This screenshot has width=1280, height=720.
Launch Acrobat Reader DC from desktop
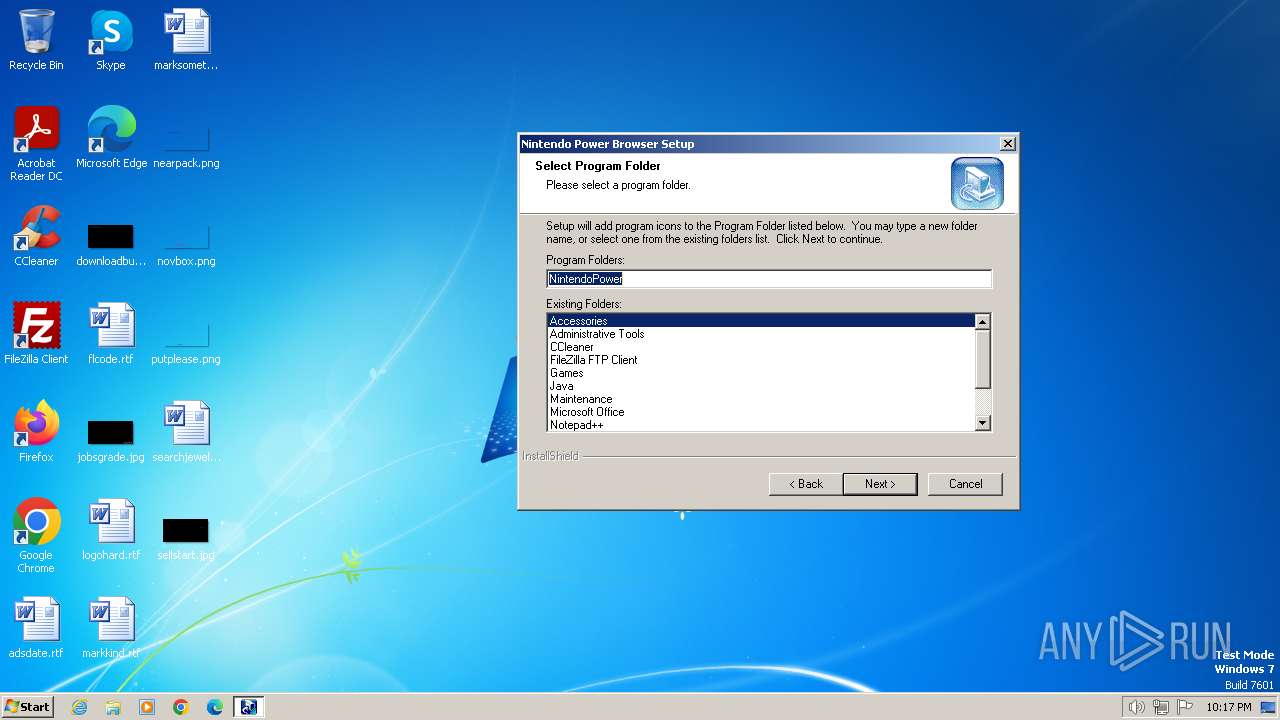36,144
